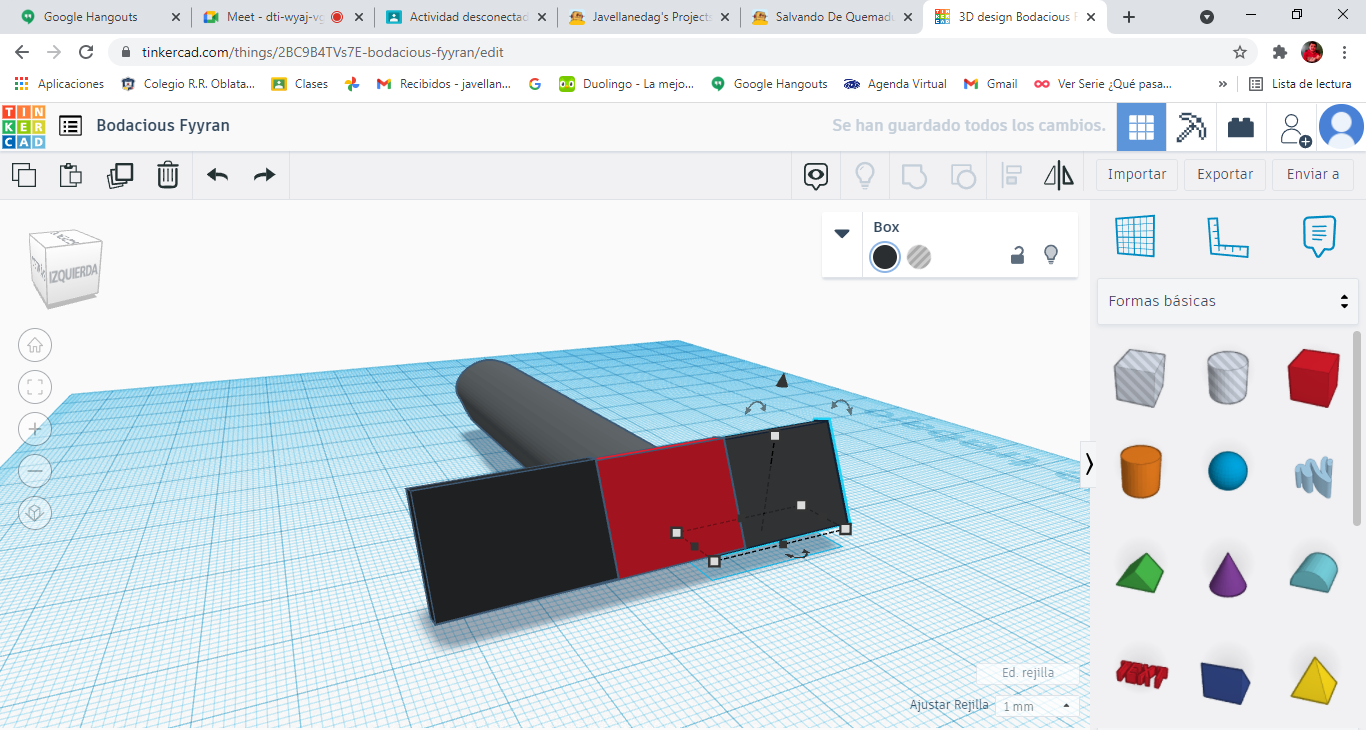Open the bricks mode

[x=1241, y=127]
